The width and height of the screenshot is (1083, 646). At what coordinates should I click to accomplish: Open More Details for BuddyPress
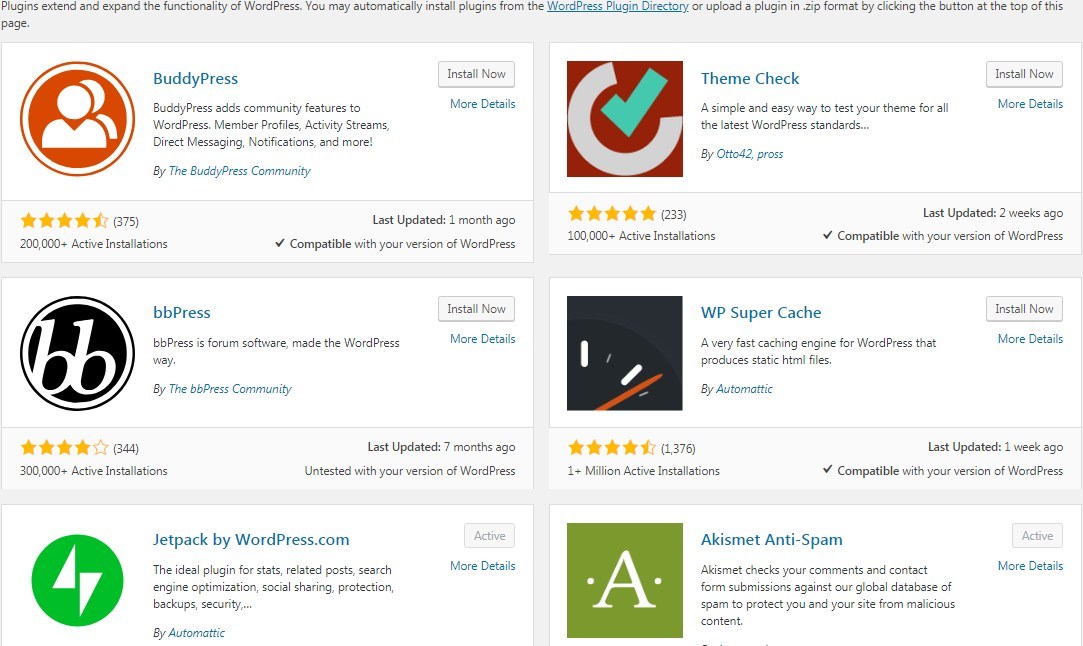coord(482,103)
